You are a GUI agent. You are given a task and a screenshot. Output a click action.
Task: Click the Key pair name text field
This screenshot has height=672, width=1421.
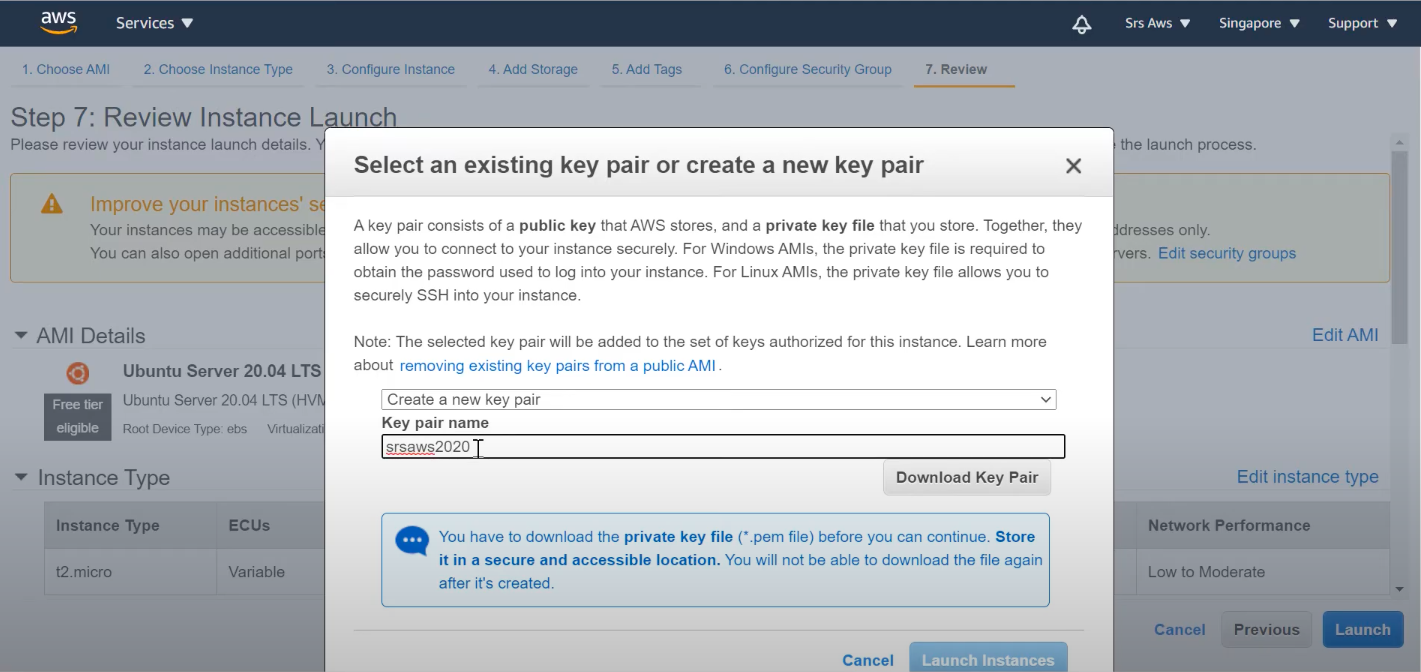click(x=722, y=447)
